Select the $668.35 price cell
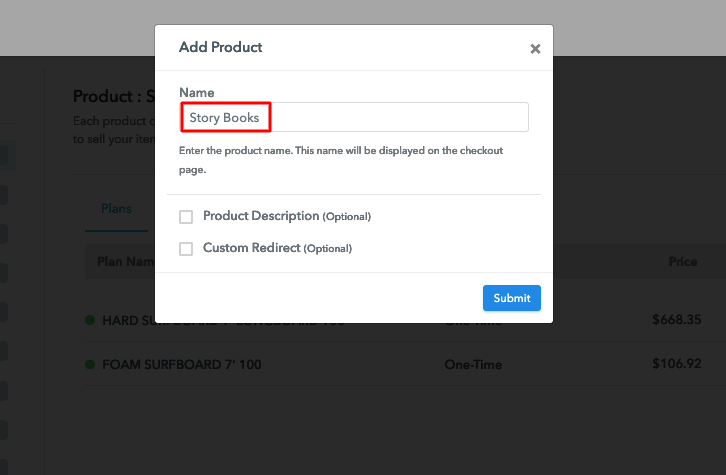 pos(674,320)
